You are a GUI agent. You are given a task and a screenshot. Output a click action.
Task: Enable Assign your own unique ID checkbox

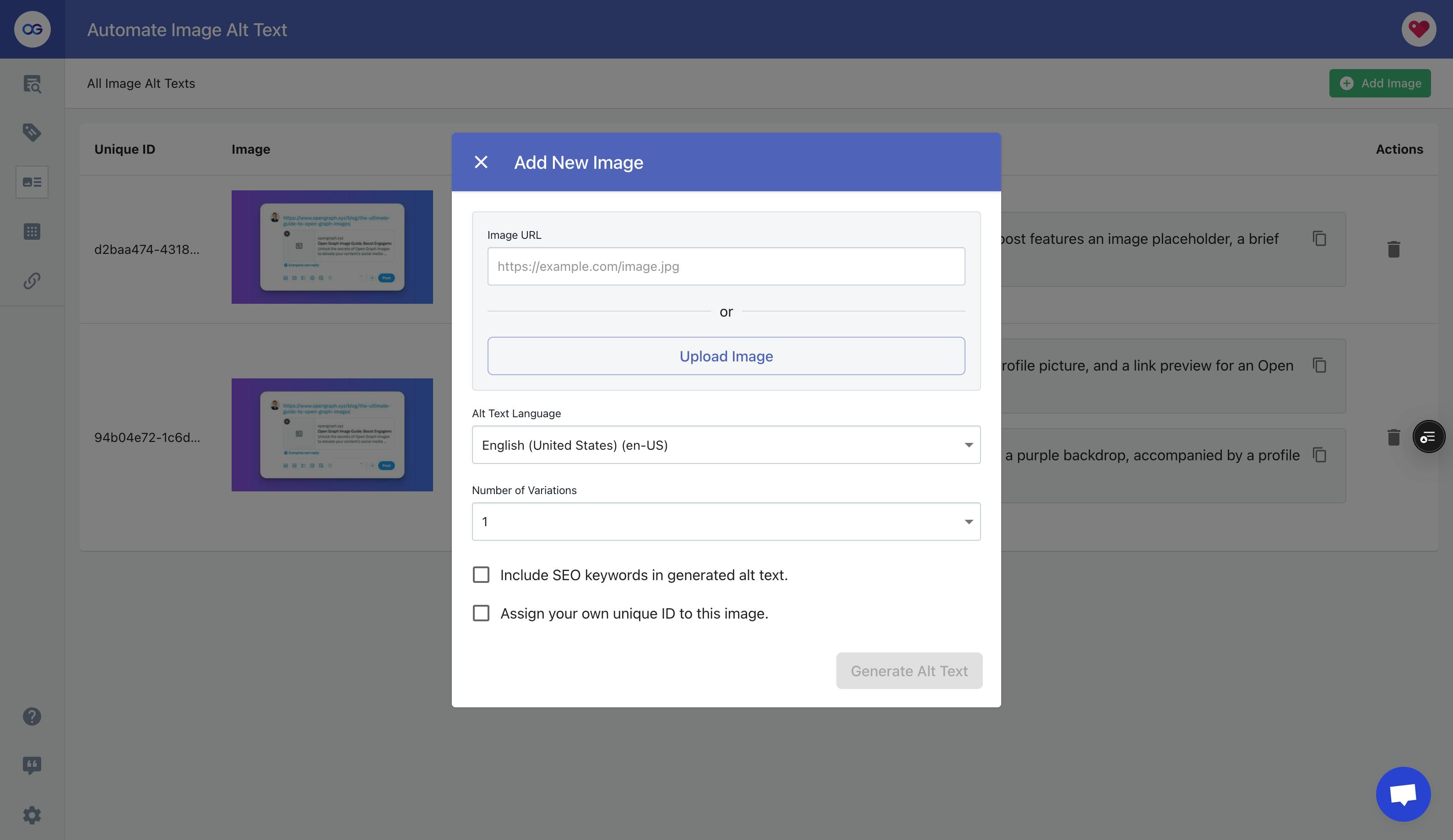481,613
